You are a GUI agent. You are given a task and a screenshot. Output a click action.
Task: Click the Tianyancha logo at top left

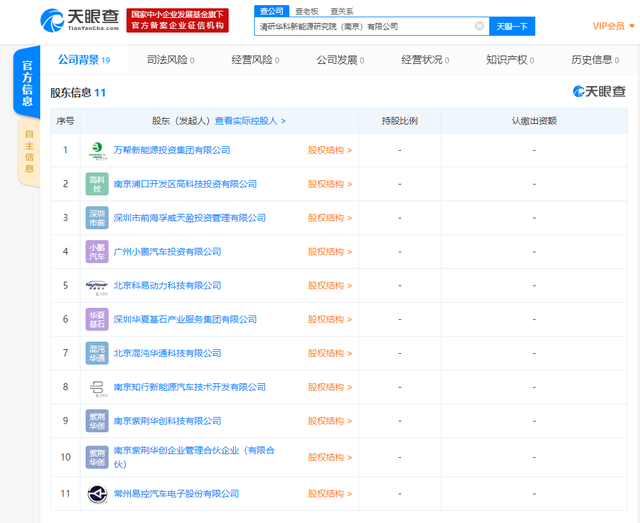[x=80, y=19]
